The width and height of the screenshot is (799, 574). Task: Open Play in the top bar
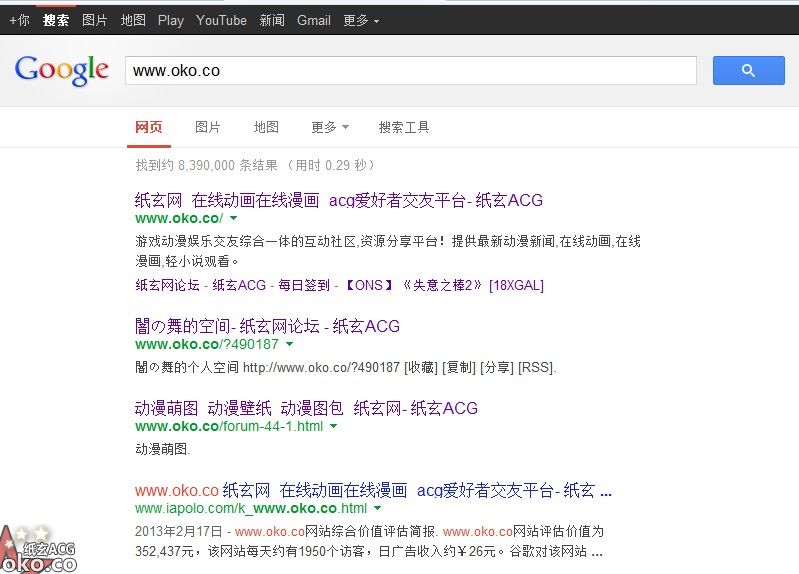point(171,20)
